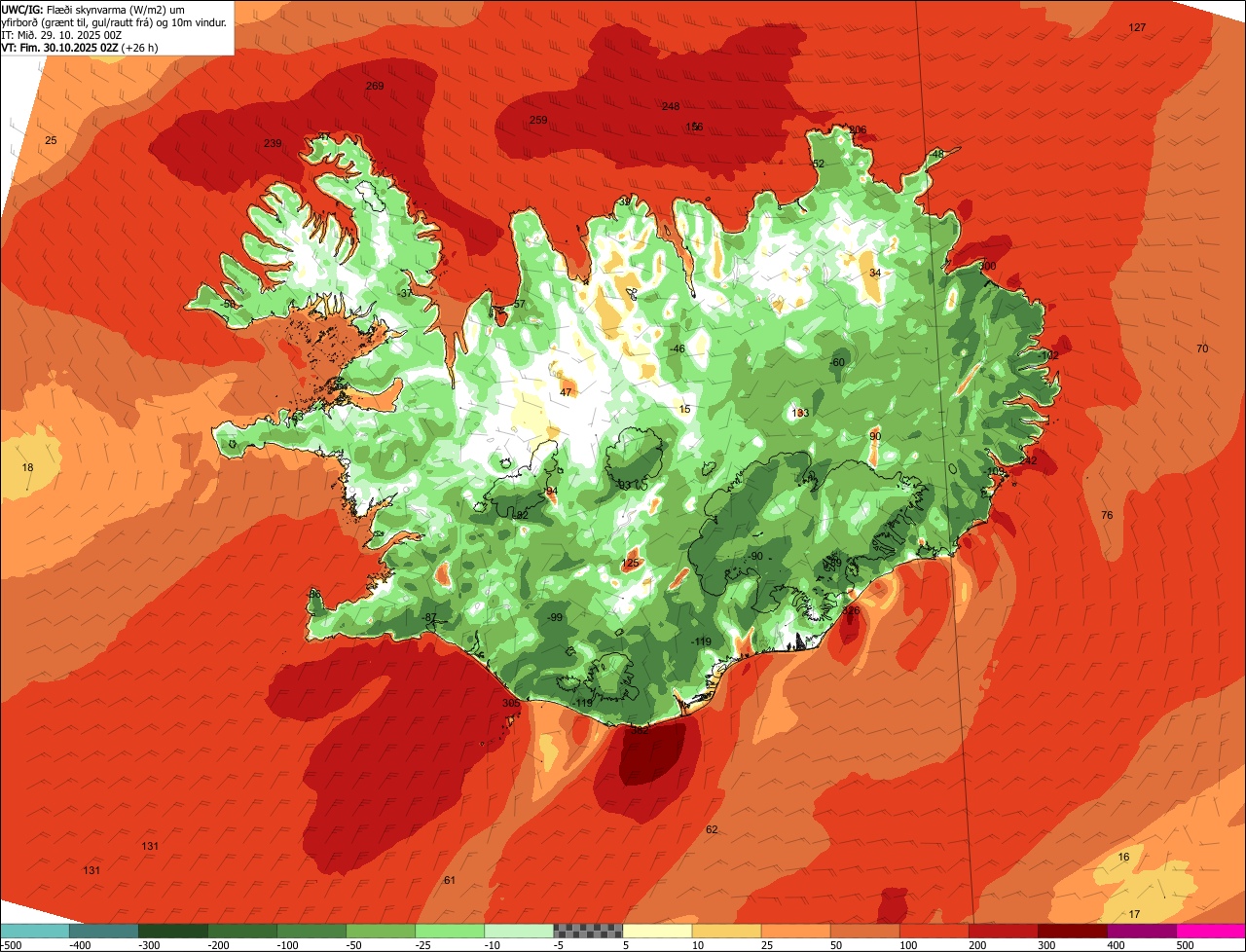This screenshot has width=1246, height=952.
Task: Click the map value 16 in the bottom right
Action: tap(1124, 857)
